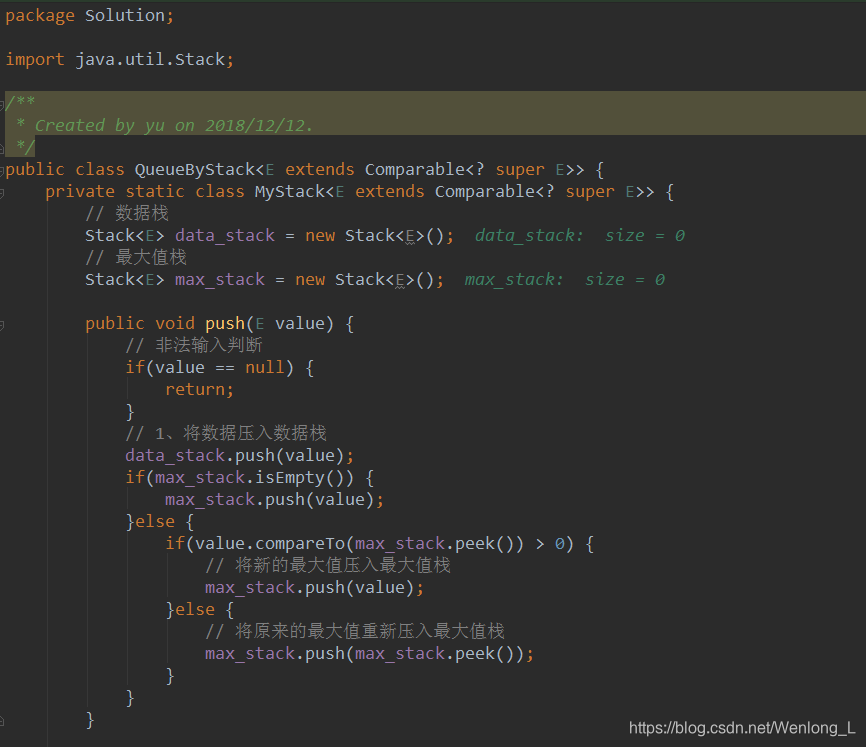This screenshot has height=747, width=866.
Task: Click the 'compareTo' method call
Action: 300,544
